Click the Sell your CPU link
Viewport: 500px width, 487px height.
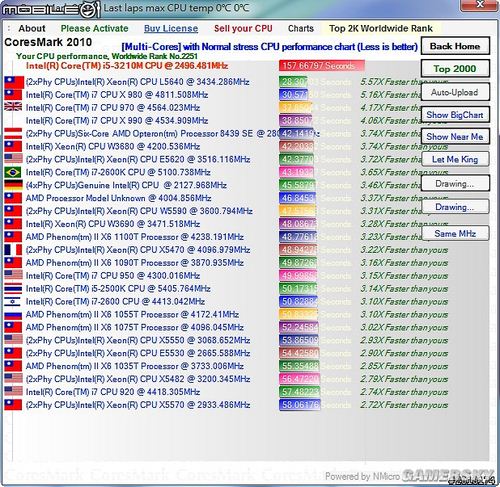click(x=243, y=29)
